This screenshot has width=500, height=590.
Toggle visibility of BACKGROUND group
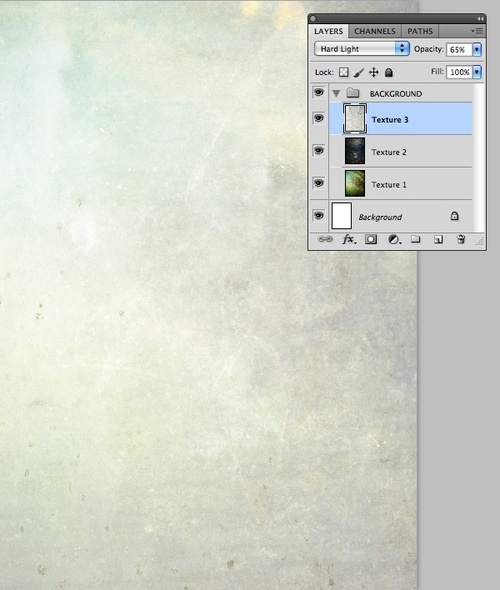[319, 92]
